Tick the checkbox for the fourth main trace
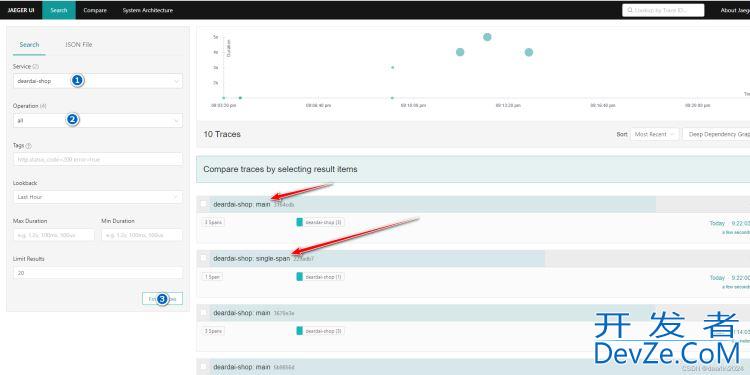 pyautogui.click(x=203, y=366)
